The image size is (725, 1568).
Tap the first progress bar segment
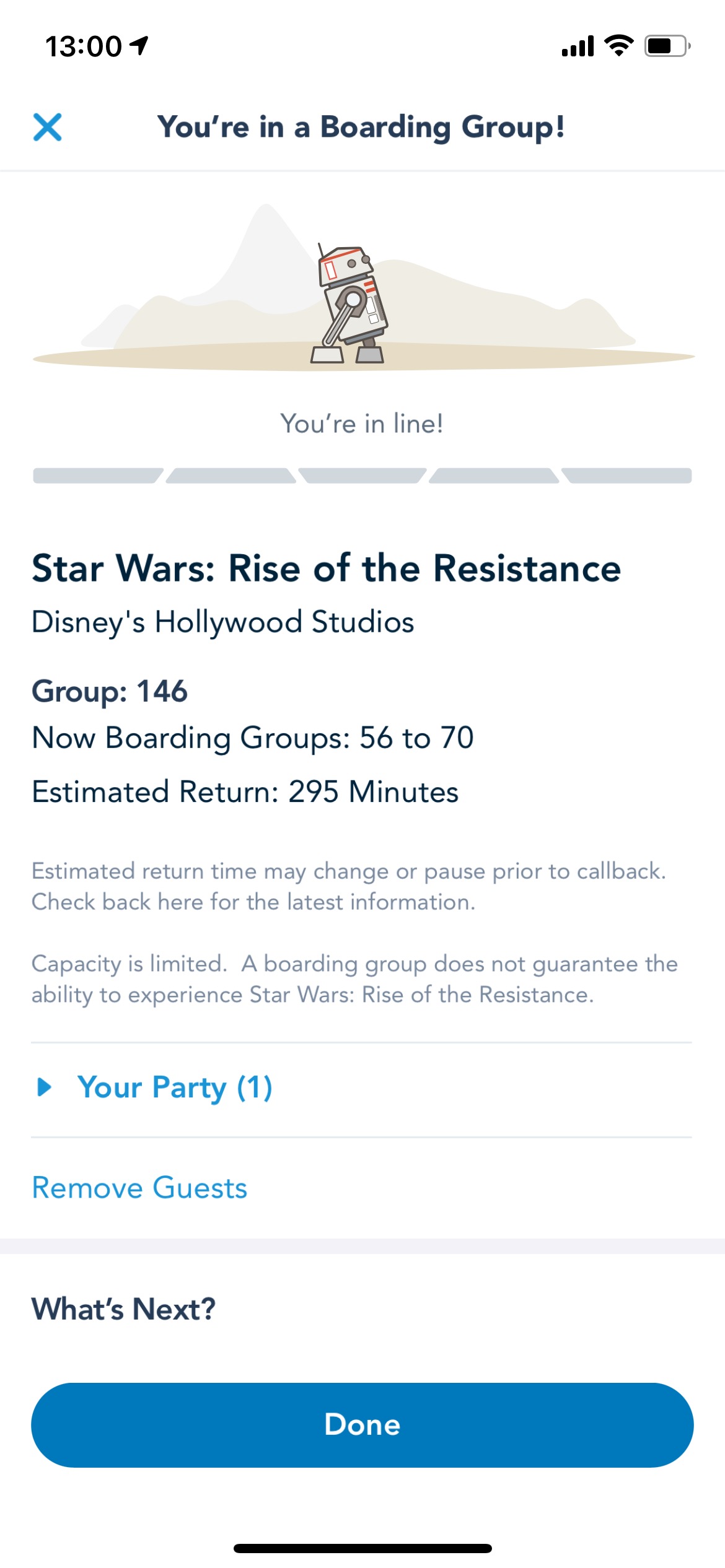coord(97,476)
